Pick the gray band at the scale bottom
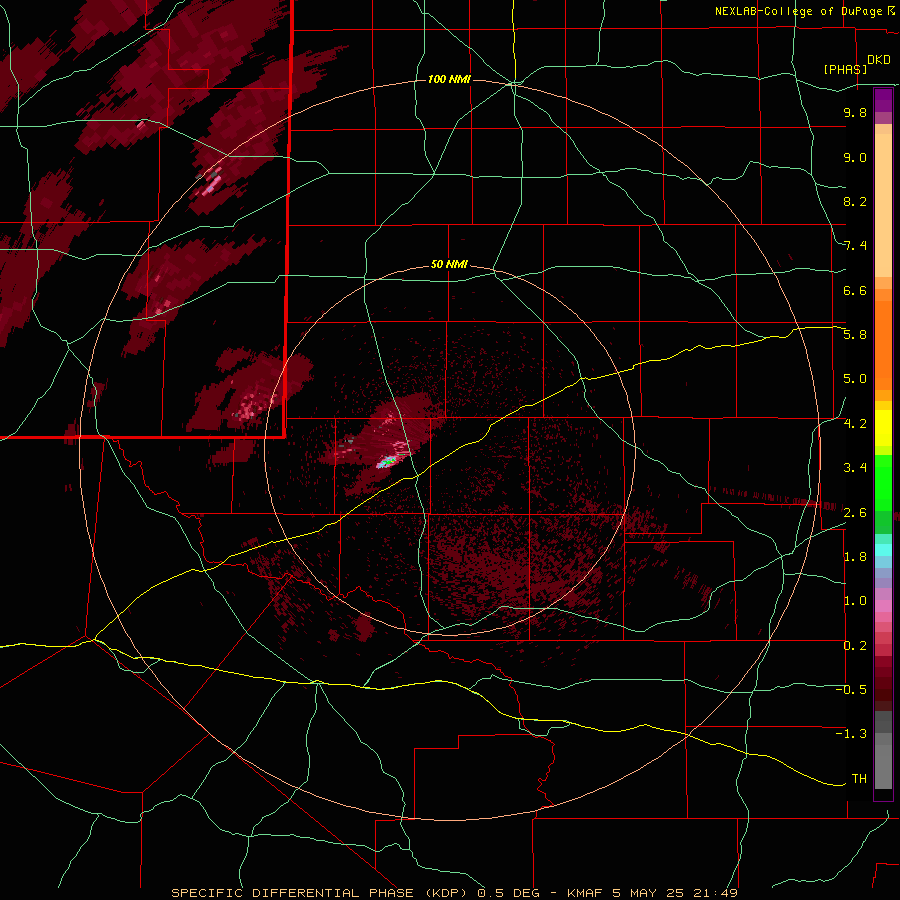The width and height of the screenshot is (900, 900). point(883,752)
